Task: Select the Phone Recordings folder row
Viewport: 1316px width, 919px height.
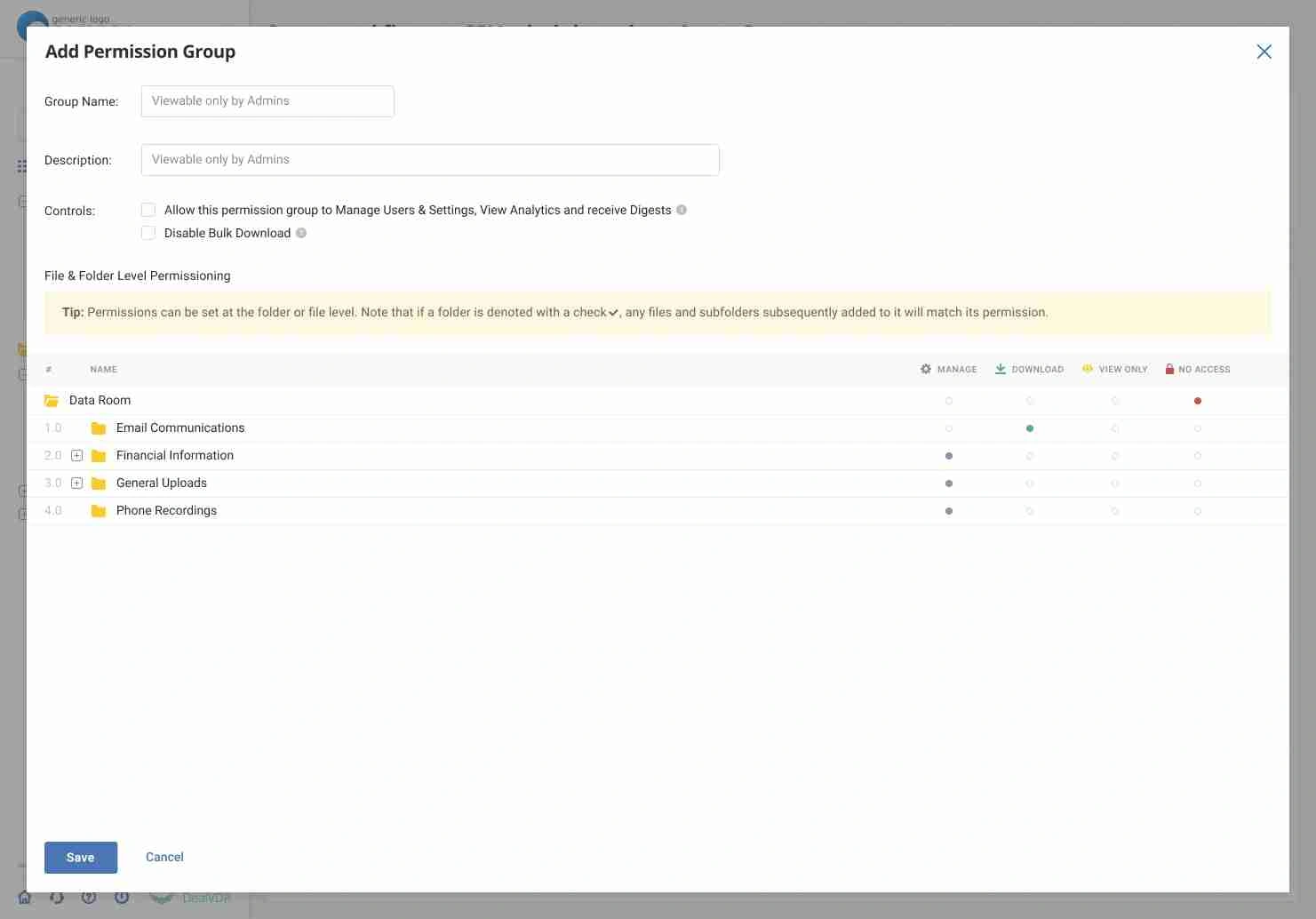Action: [166, 511]
